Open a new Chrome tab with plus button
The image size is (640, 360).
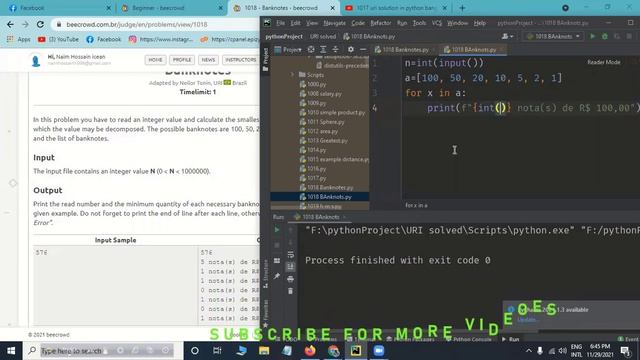pyautogui.click(x=462, y=8)
